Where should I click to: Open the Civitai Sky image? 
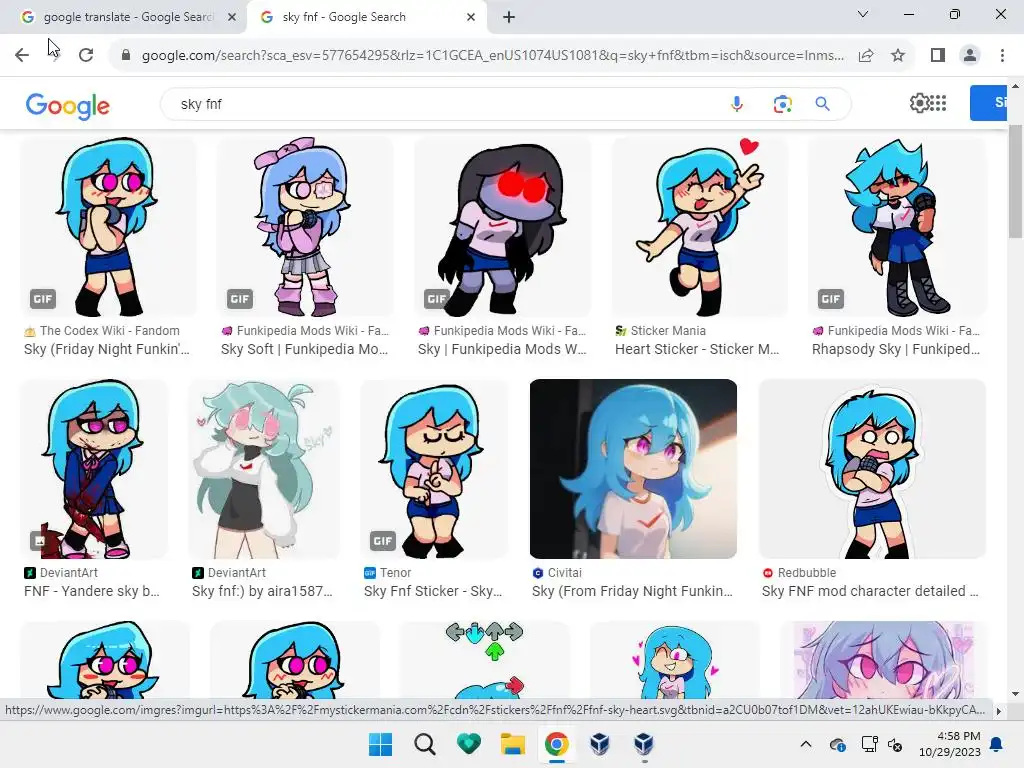point(633,468)
